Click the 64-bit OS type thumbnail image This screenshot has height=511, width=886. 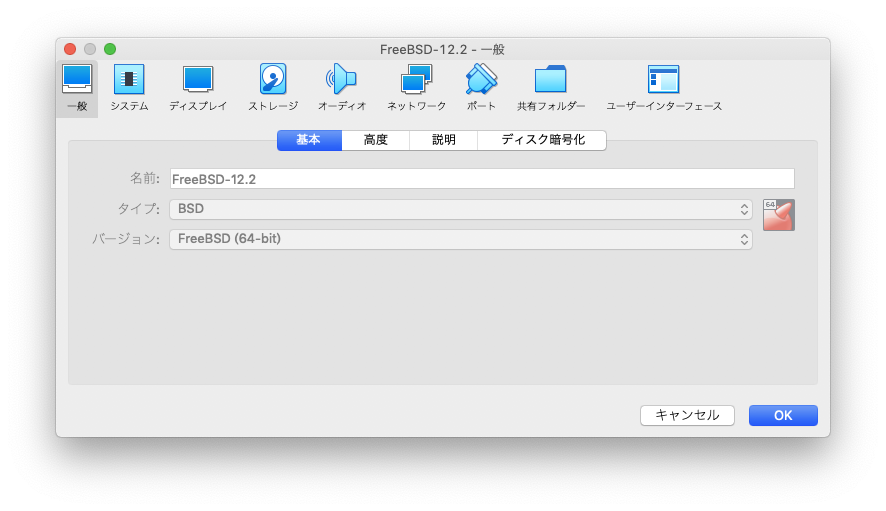(x=778, y=215)
